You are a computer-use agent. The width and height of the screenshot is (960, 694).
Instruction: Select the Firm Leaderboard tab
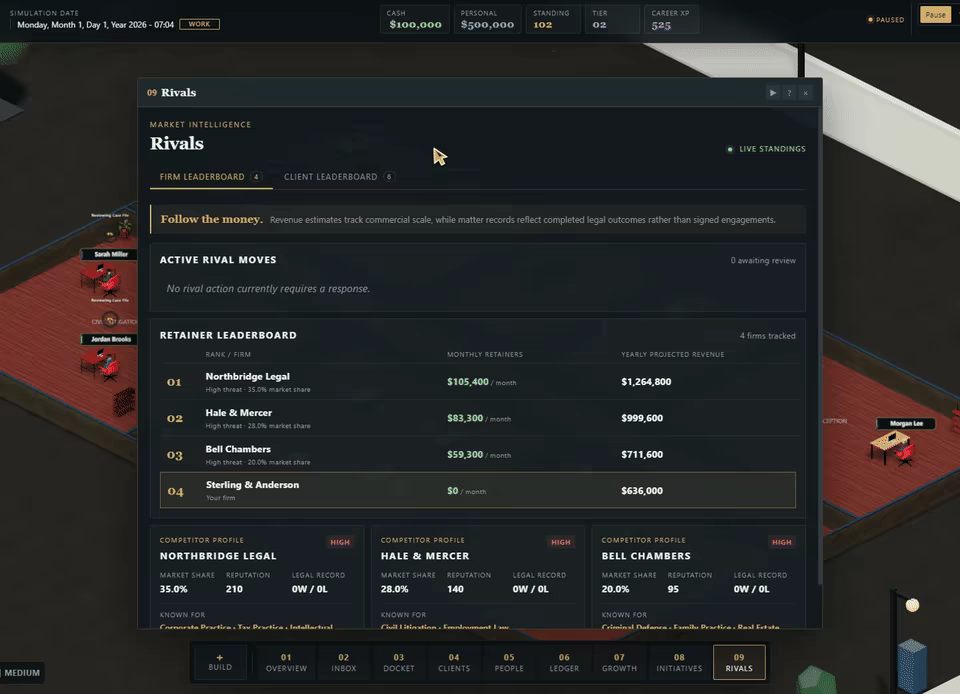(211, 177)
